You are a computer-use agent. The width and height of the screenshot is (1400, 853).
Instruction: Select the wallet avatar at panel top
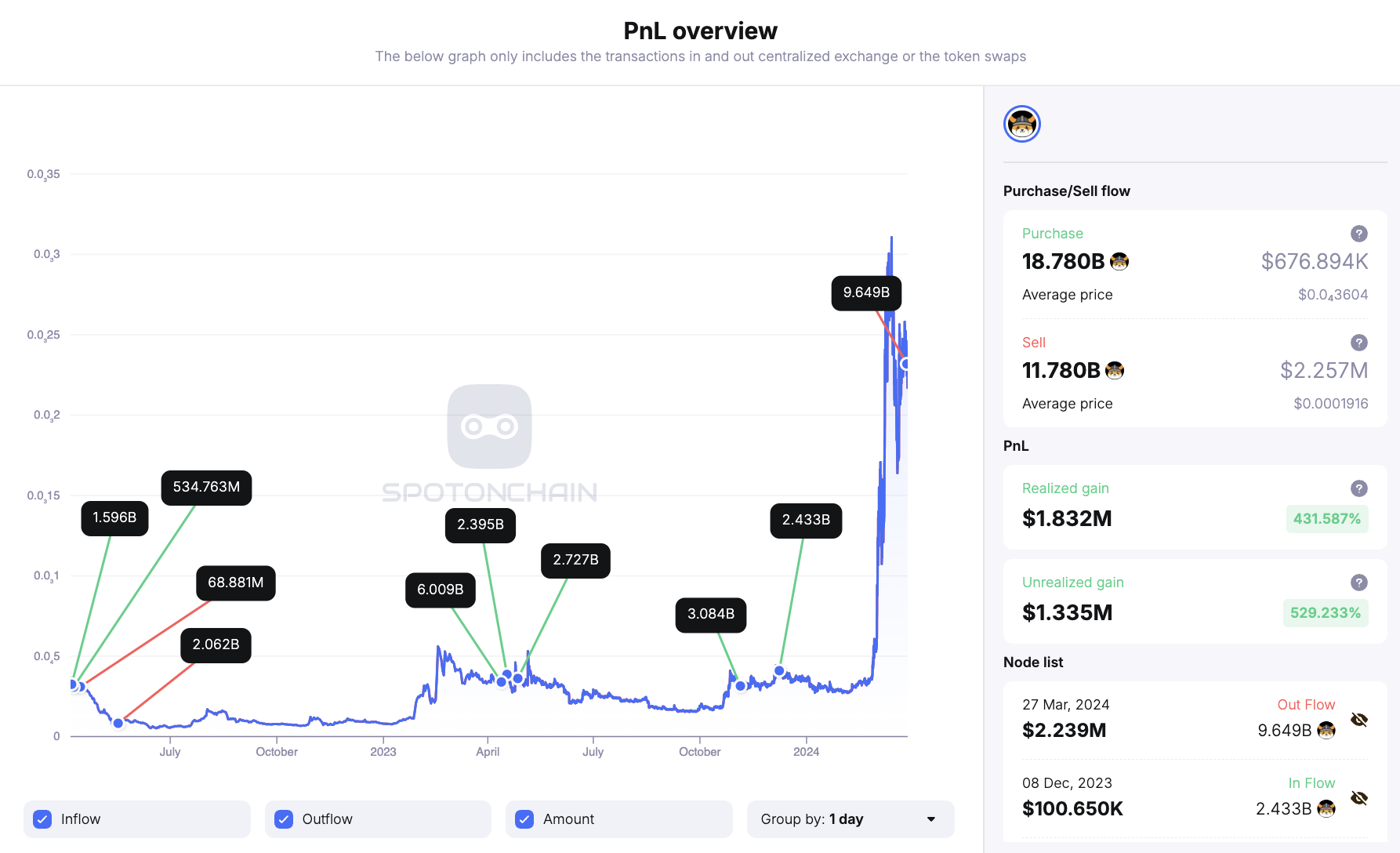pos(1021,124)
